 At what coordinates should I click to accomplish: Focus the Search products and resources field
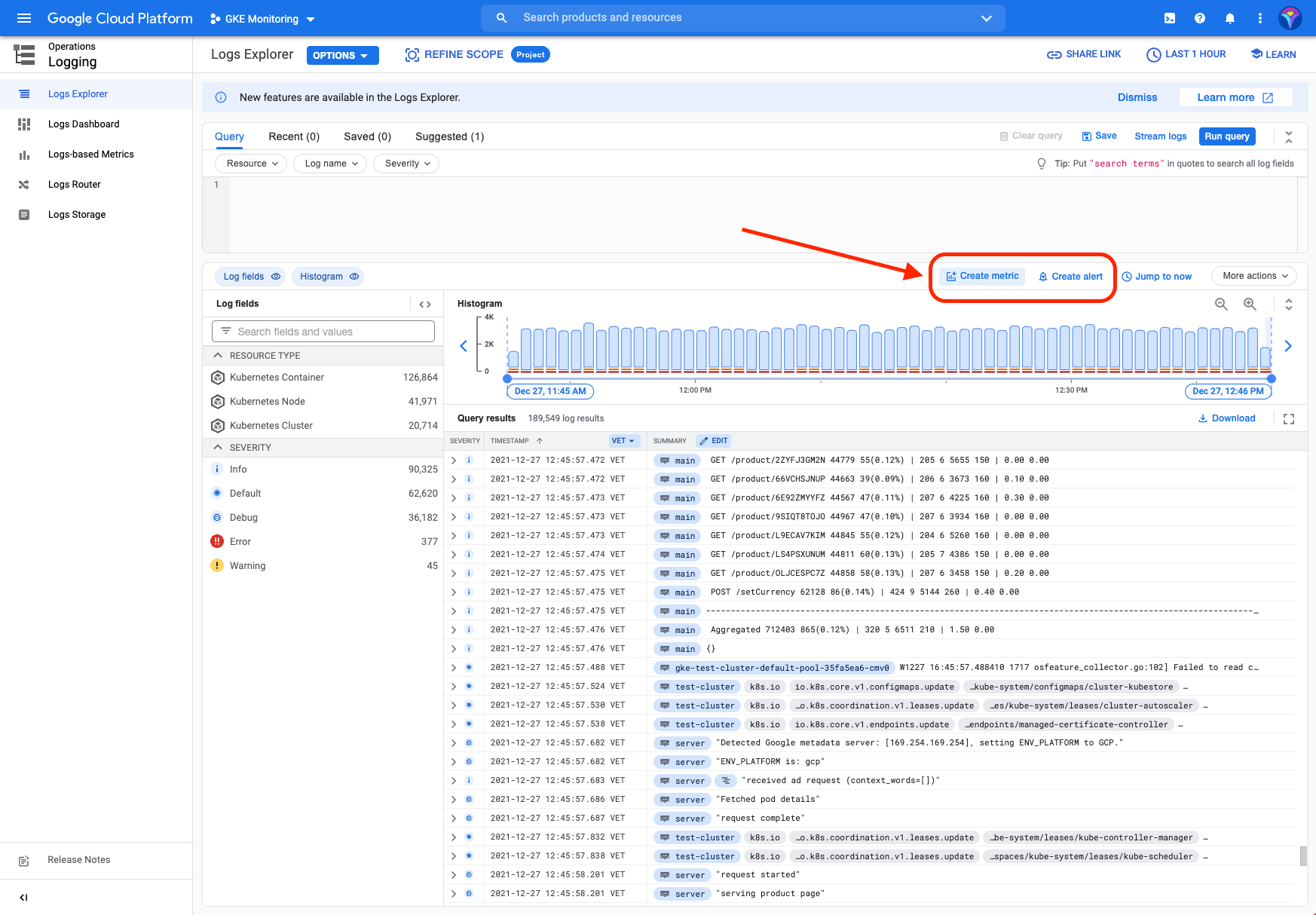(743, 17)
